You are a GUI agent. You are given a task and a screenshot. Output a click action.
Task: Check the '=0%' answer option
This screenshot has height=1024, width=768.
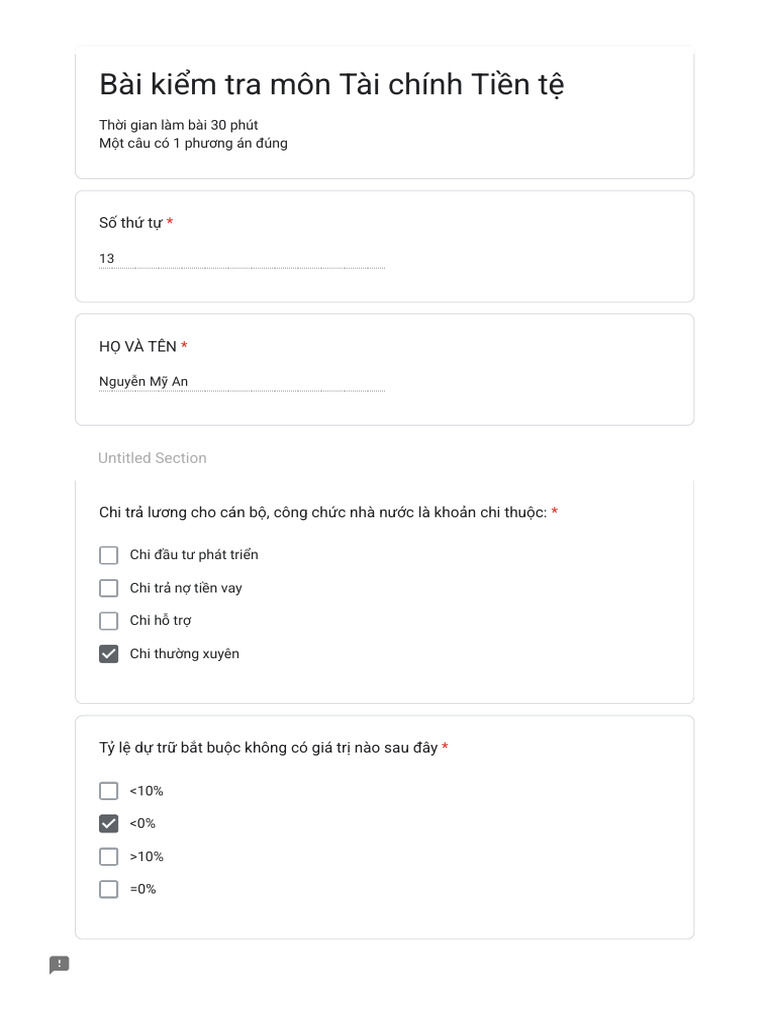coord(109,889)
